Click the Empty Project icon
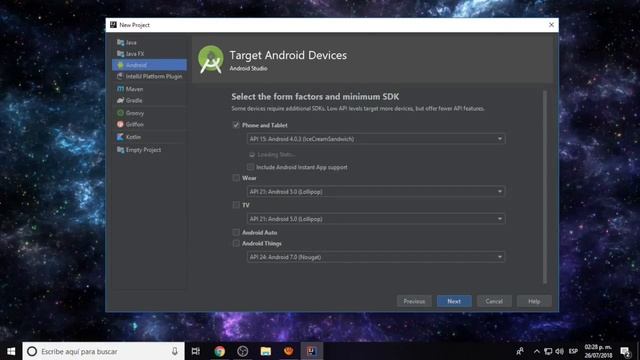This screenshot has height=360, width=640. point(120,150)
